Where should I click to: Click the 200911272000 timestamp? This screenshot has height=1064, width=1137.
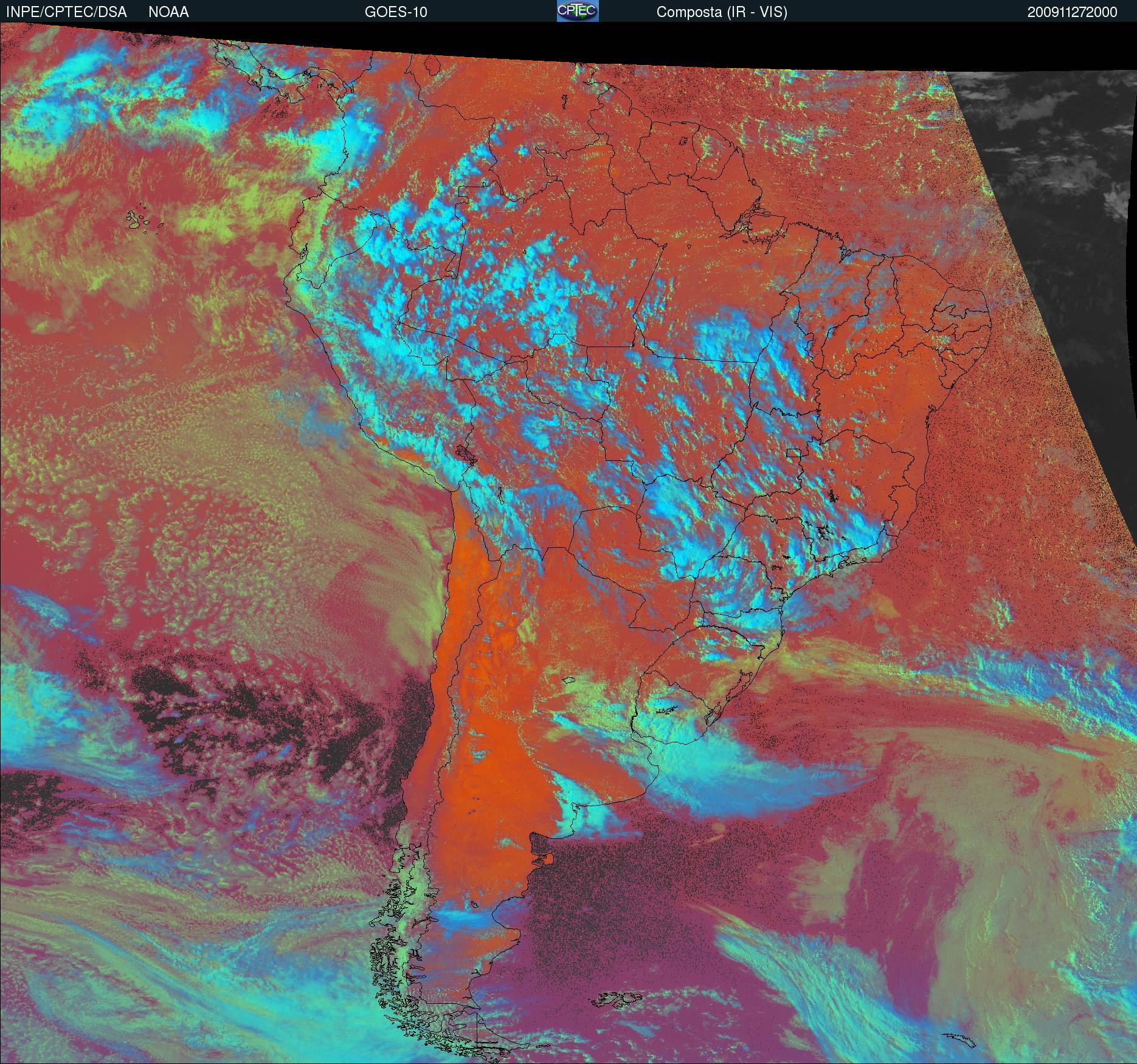1073,12
